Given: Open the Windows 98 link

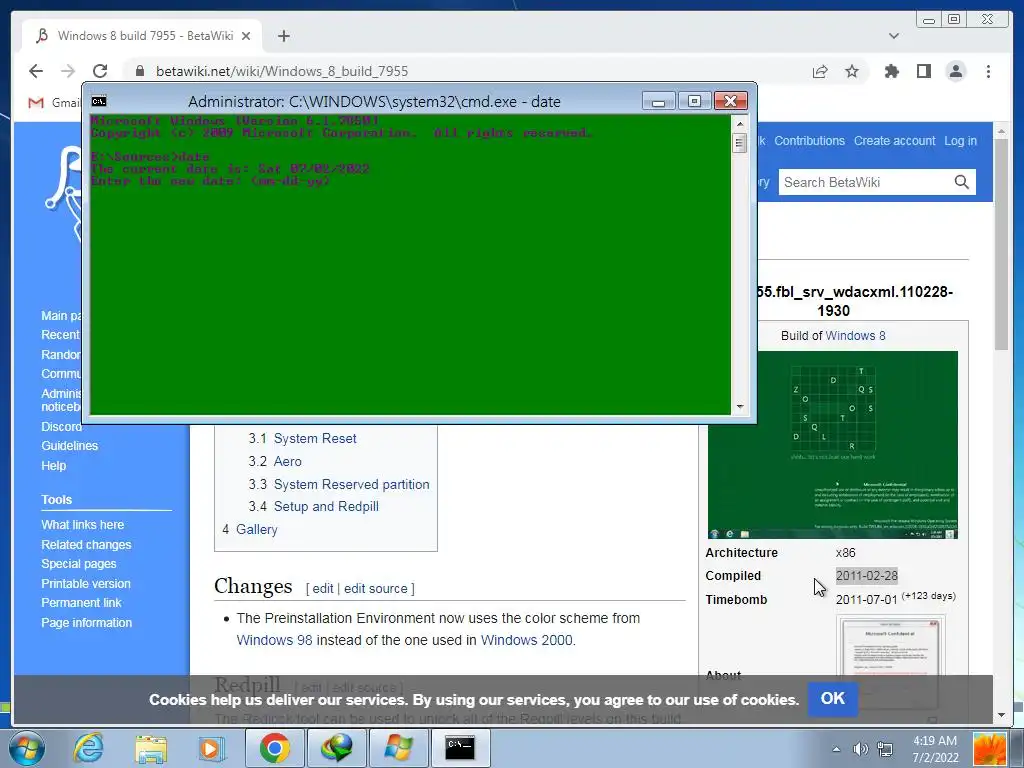Looking at the screenshot, I should click(x=274, y=640).
